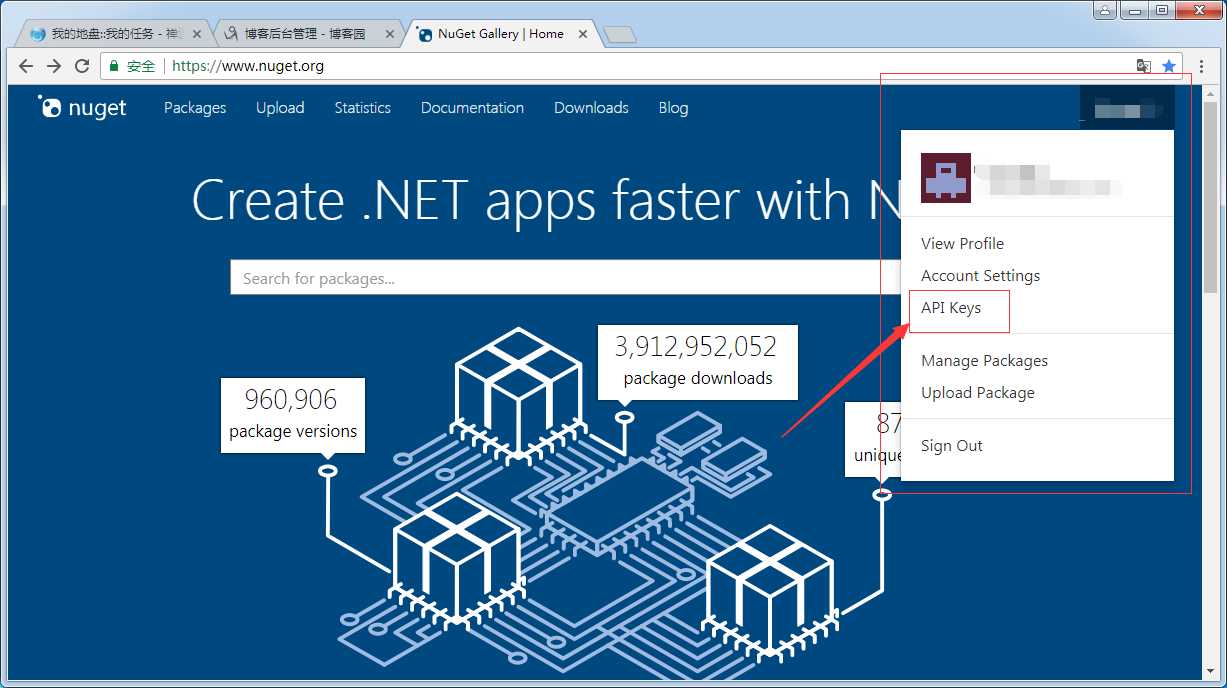Go back with the browser back arrow
The width and height of the screenshot is (1227, 688).
point(26,66)
